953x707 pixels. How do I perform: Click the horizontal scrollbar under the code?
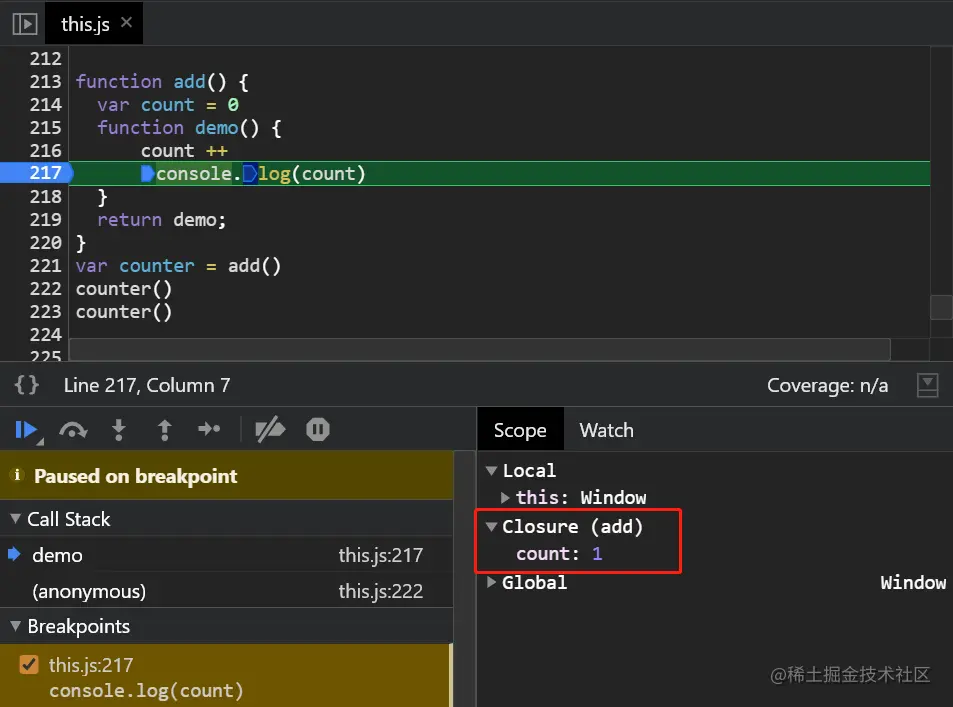coord(480,350)
